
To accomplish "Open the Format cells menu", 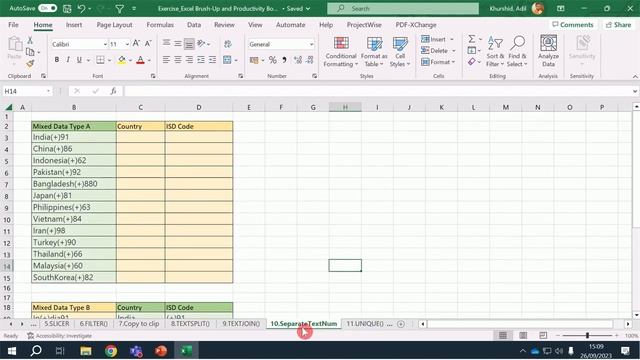I will 438,62.
